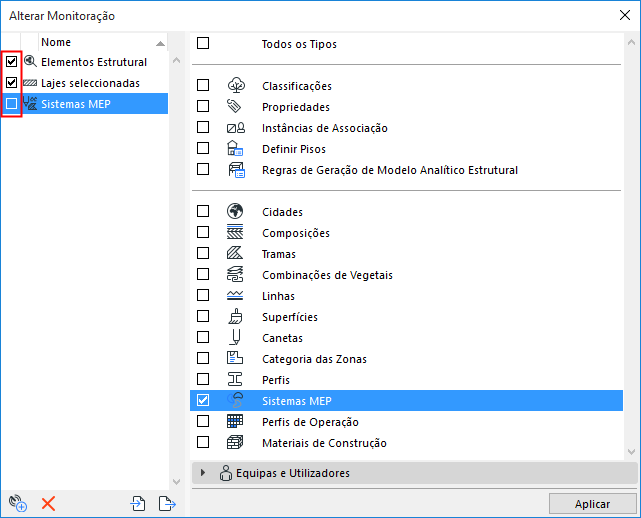The width and height of the screenshot is (641, 518).
Task: Tick the Composições checkbox
Action: pos(203,232)
